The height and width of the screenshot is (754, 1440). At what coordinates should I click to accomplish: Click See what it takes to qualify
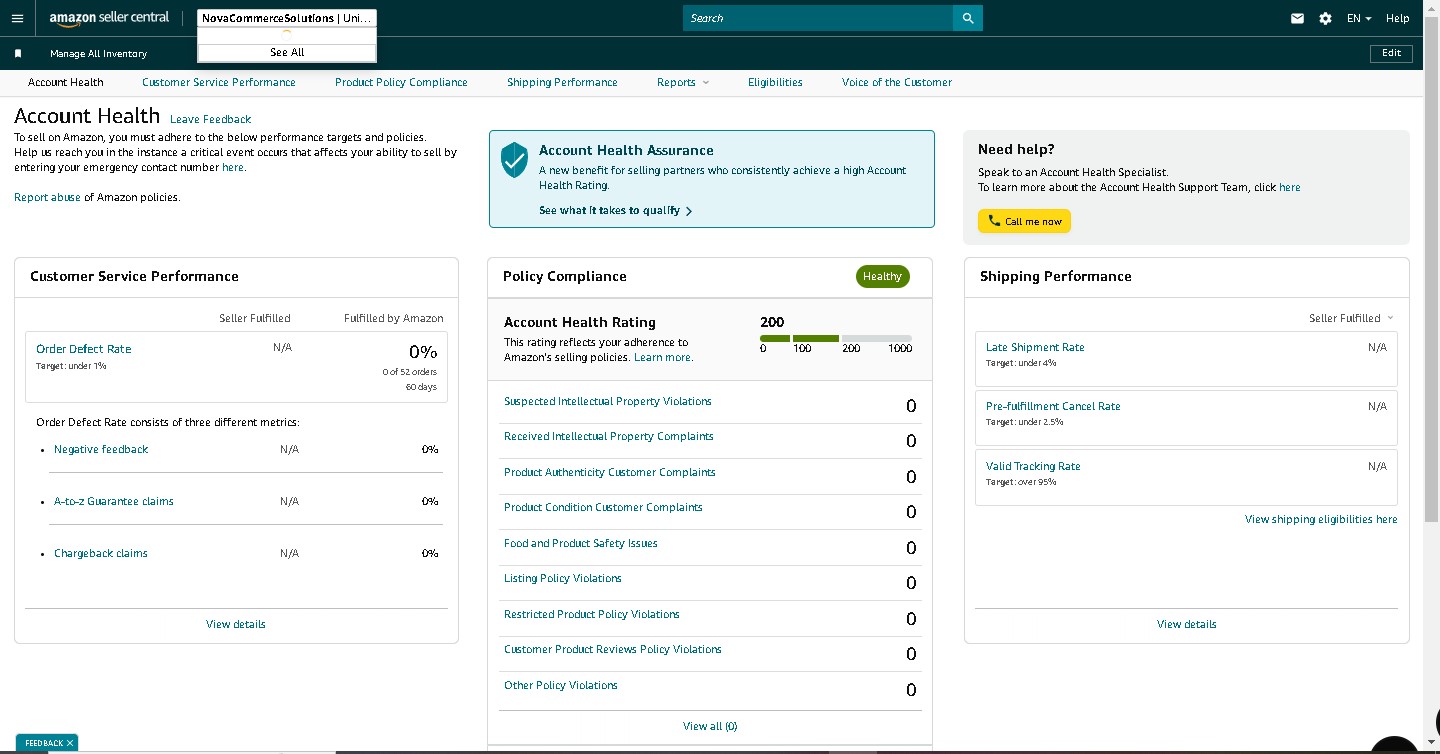pos(616,210)
